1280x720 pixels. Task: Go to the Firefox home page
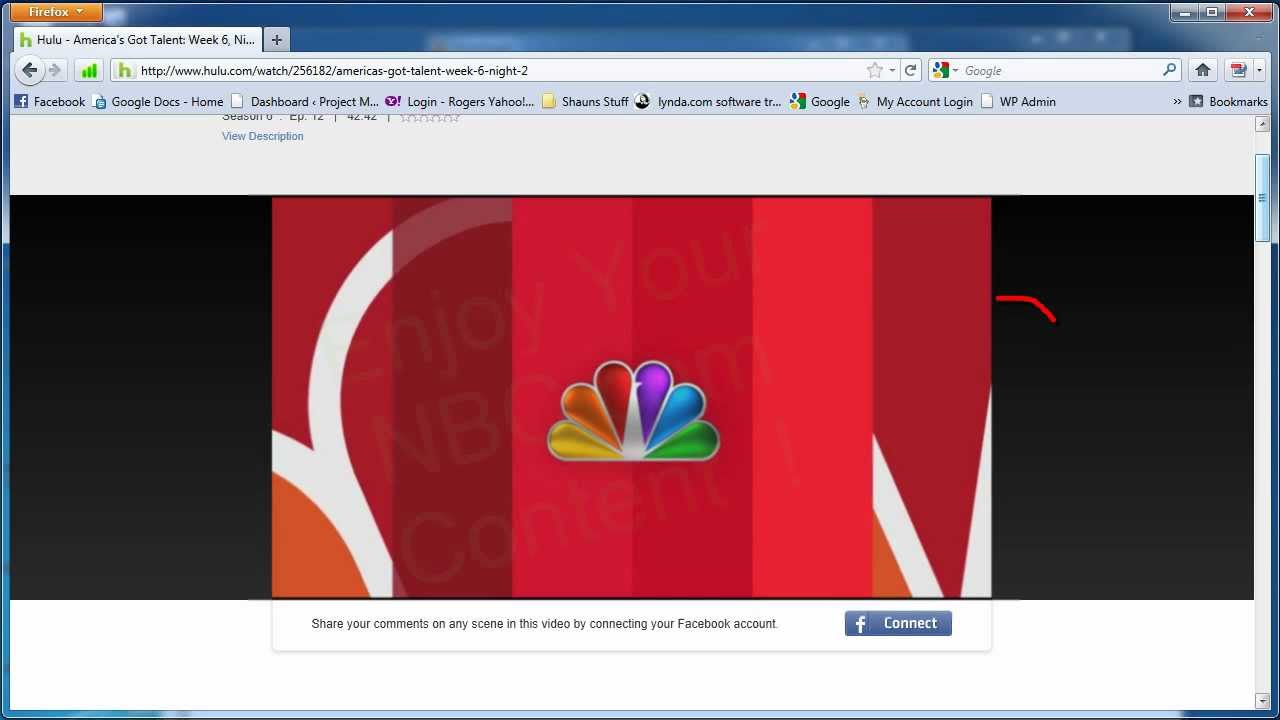tap(1203, 70)
